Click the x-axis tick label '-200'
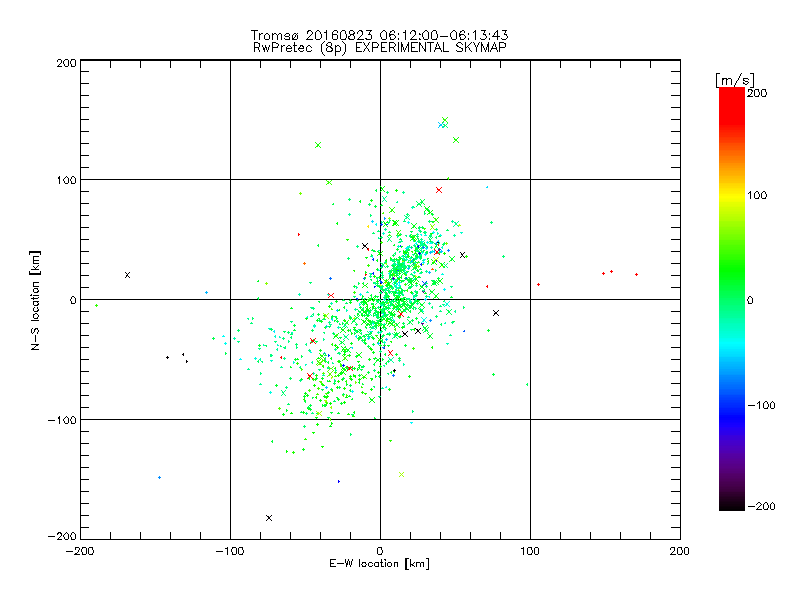The image size is (800, 600). tap(80, 551)
